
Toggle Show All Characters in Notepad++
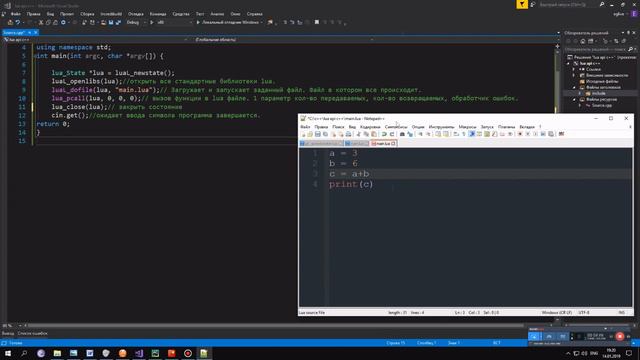click(x=464, y=134)
